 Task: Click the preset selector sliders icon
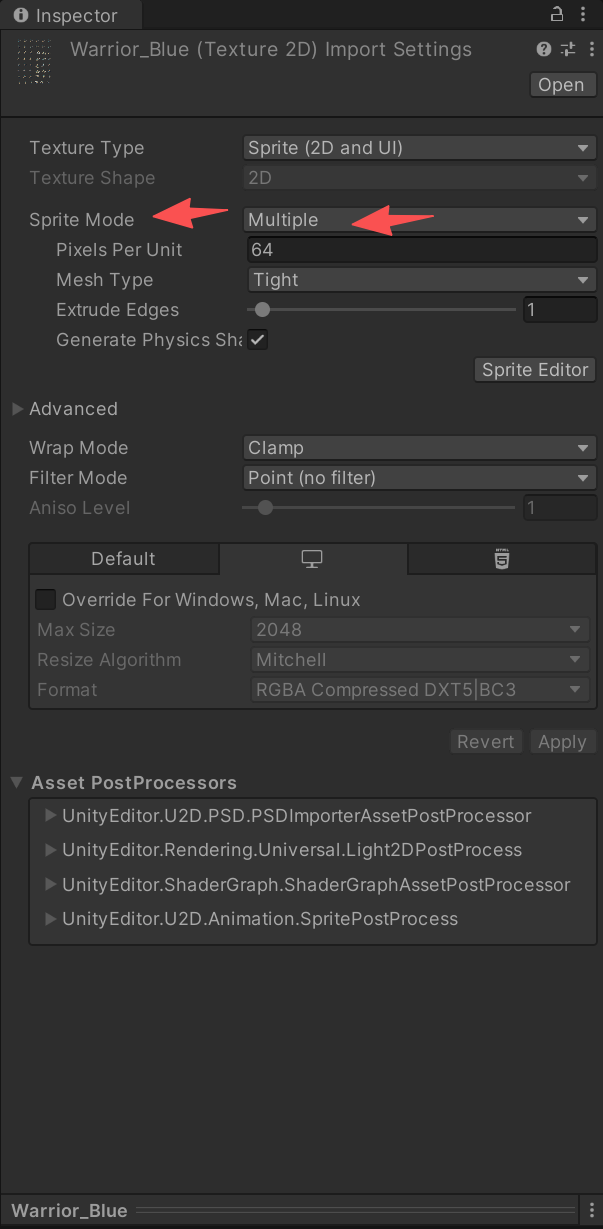(x=568, y=49)
